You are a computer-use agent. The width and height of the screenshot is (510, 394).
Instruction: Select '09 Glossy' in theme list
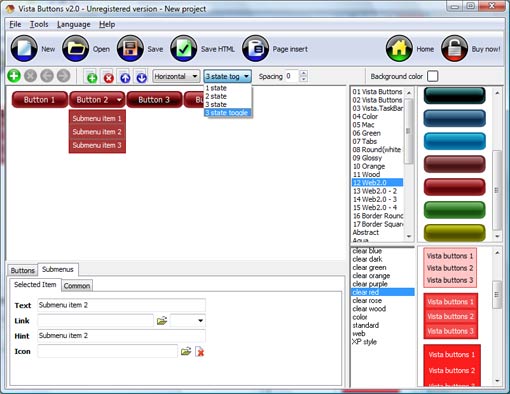[377, 158]
